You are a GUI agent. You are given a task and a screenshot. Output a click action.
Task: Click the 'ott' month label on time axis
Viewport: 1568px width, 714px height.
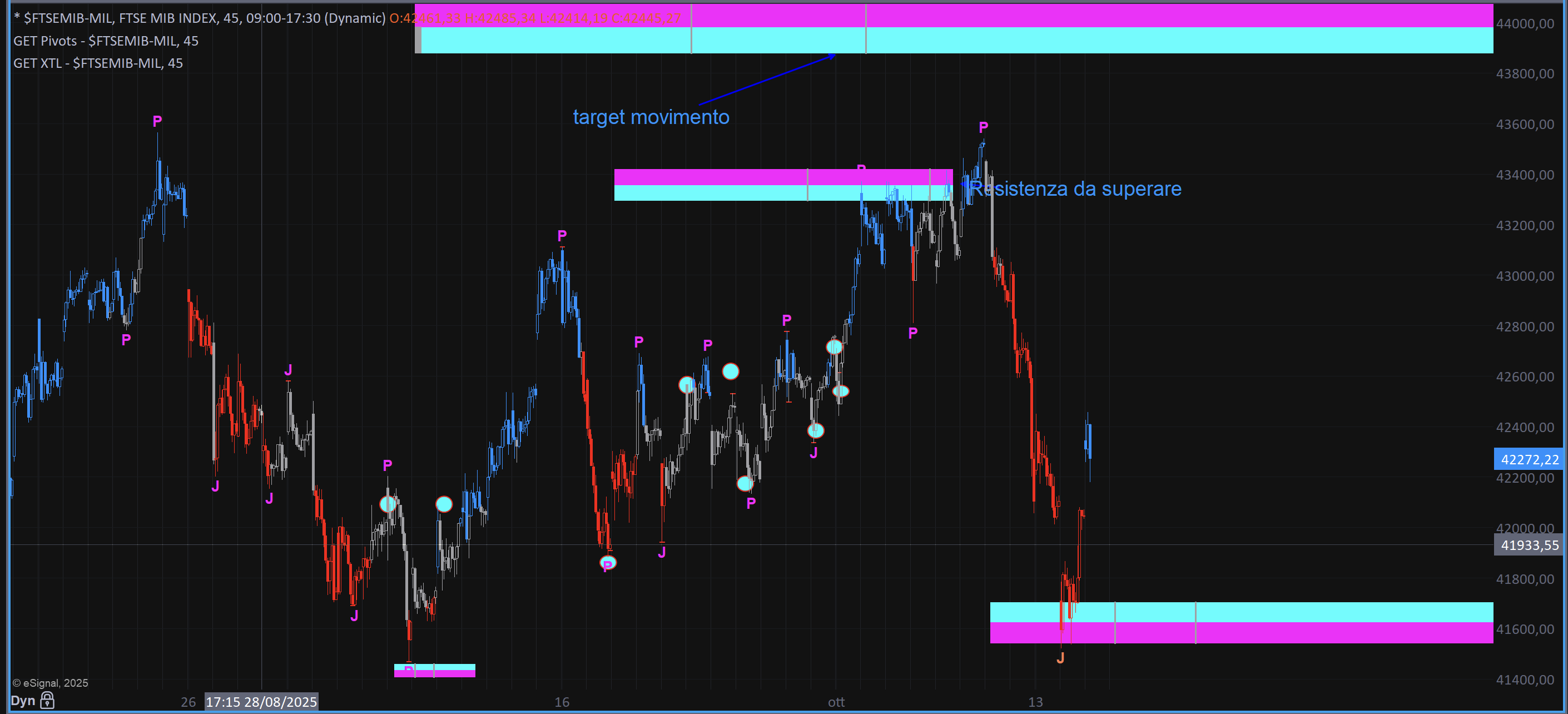pyautogui.click(x=836, y=702)
